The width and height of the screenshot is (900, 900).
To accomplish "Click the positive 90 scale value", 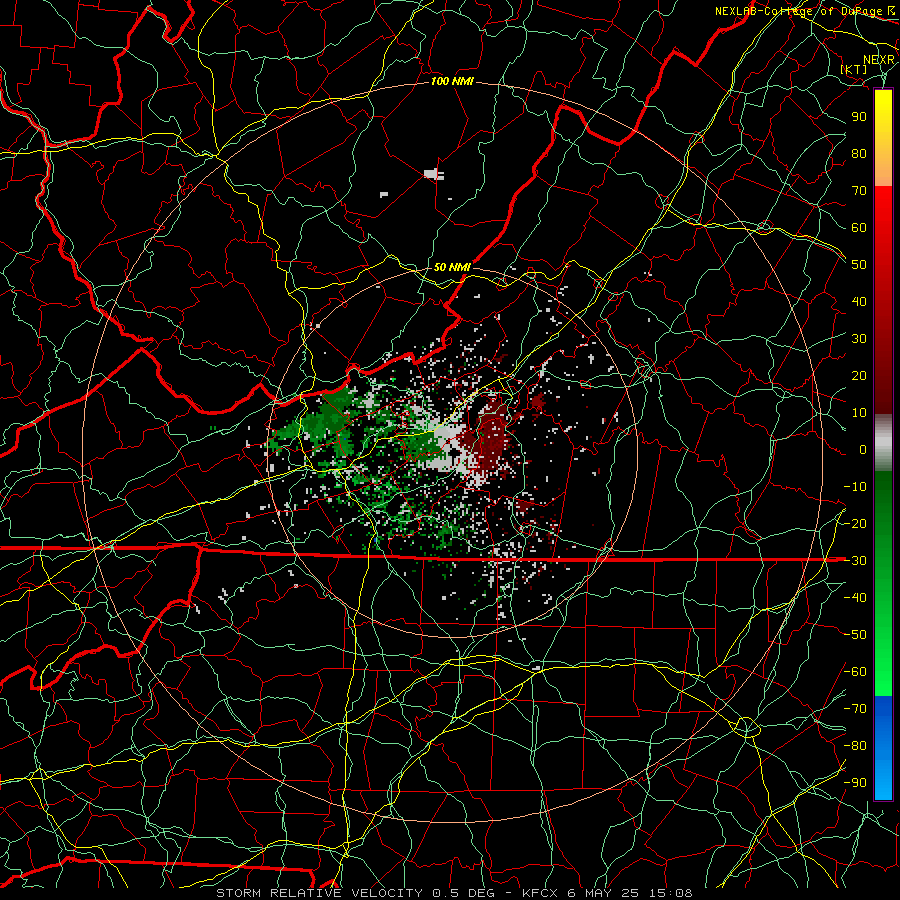I will coord(859,117).
